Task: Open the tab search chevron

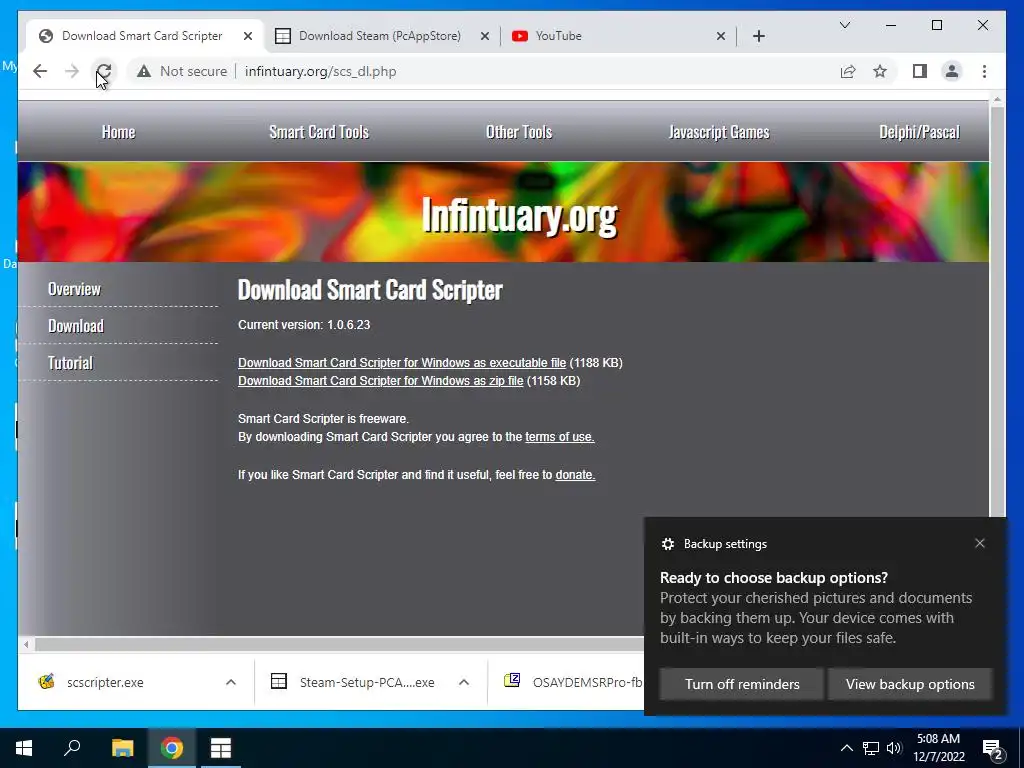Action: pyautogui.click(x=844, y=25)
